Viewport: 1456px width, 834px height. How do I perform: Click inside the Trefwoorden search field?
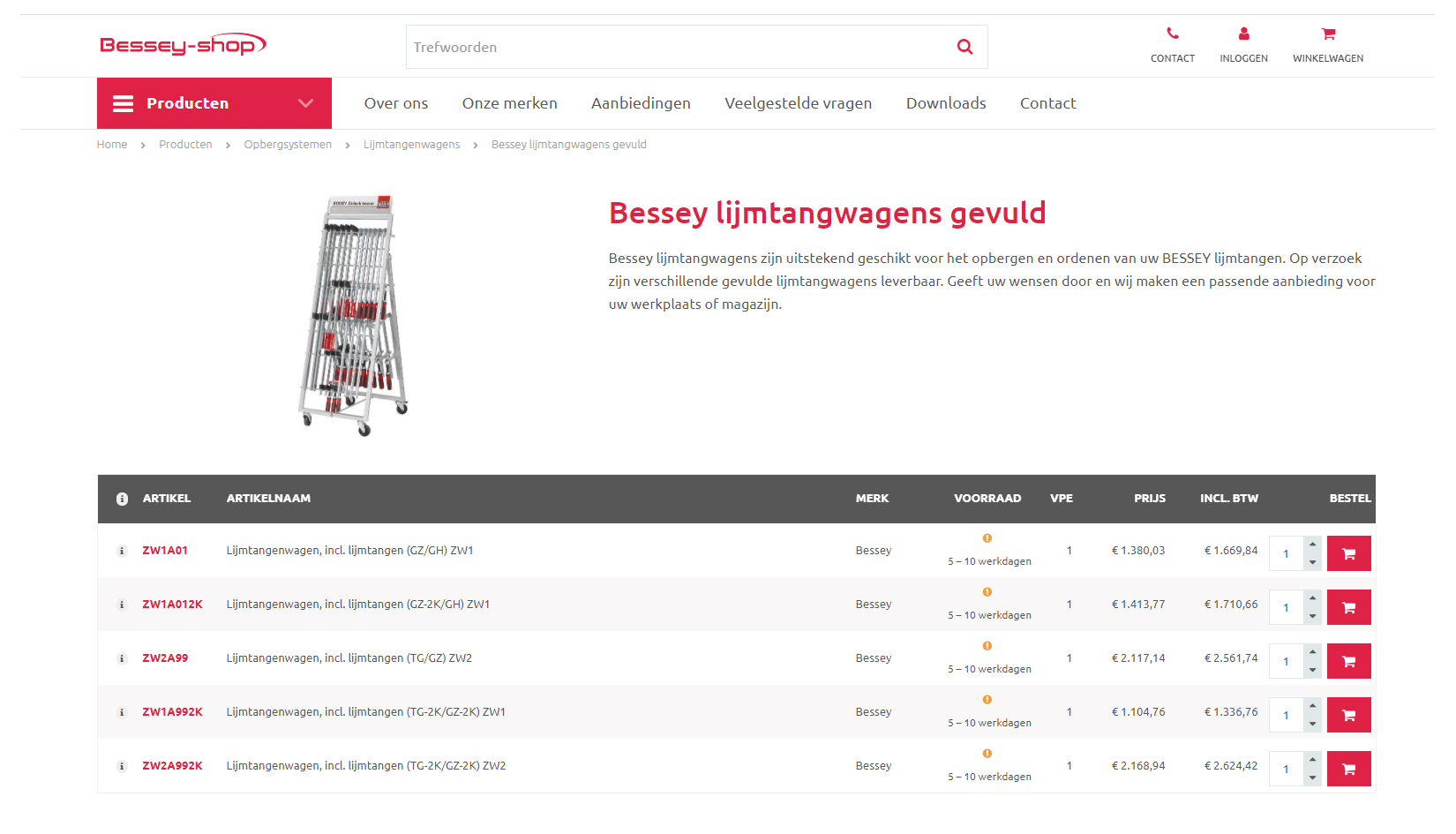pyautogui.click(x=618, y=47)
